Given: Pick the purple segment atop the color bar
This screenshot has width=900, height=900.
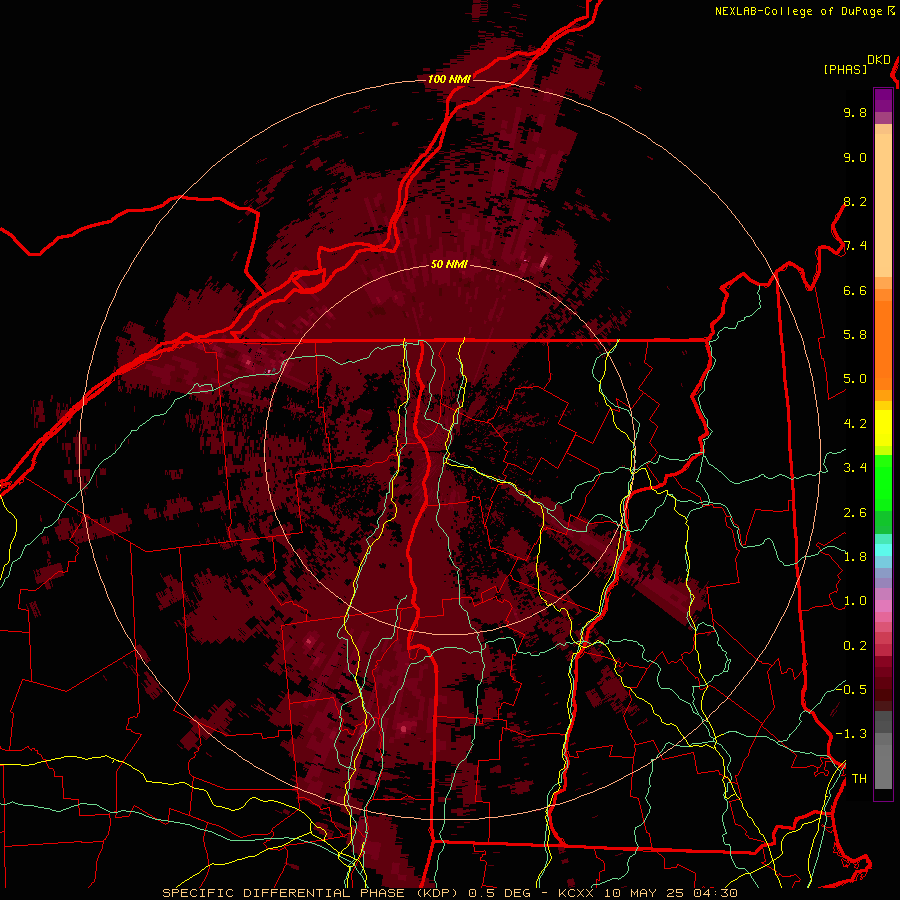Looking at the screenshot, I should point(883,100).
